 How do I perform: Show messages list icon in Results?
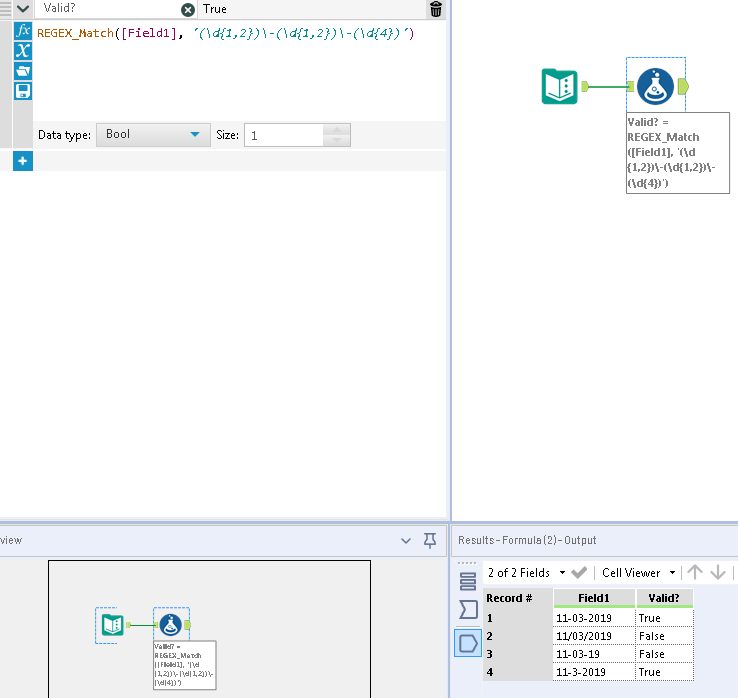(468, 581)
